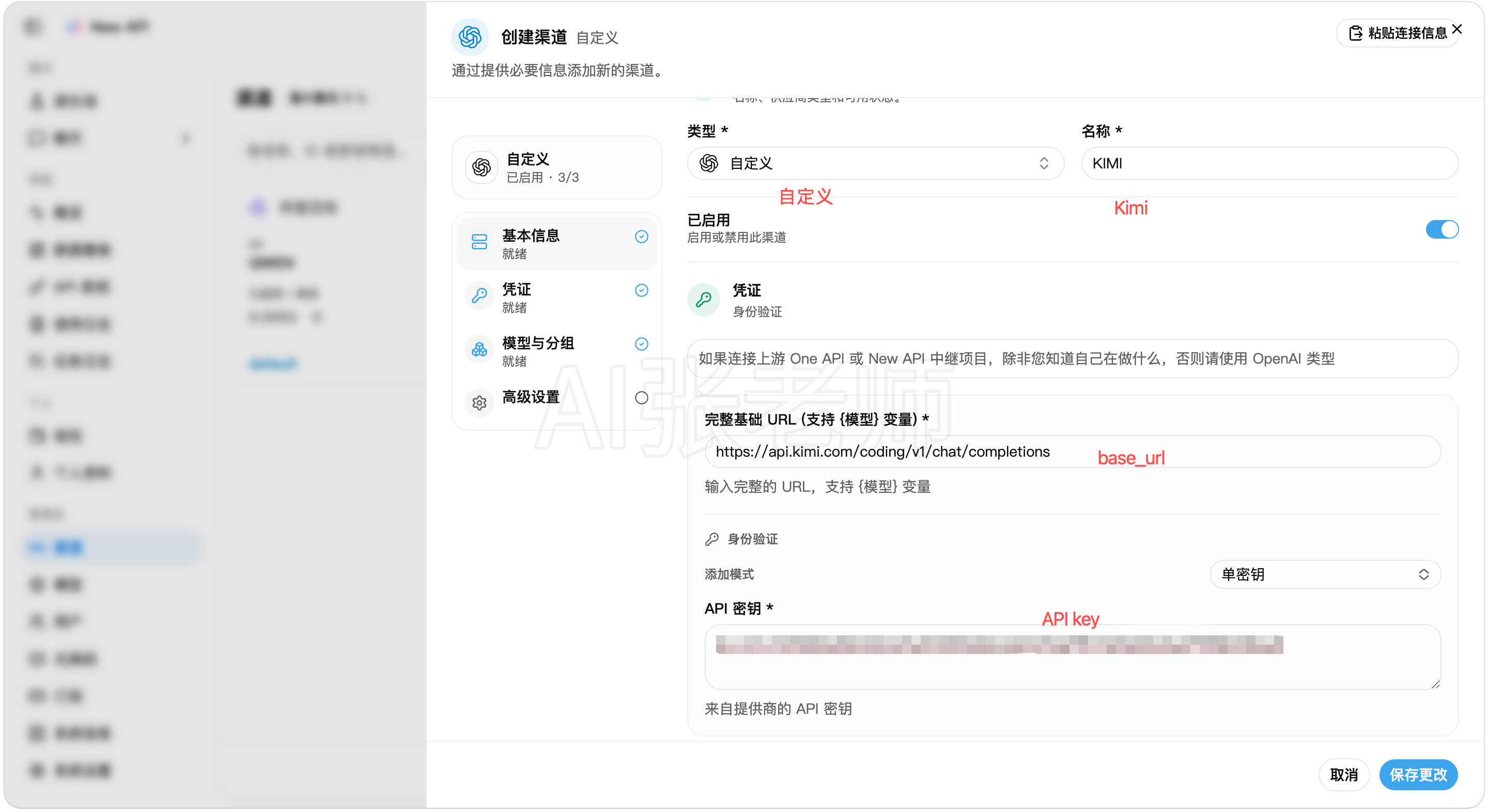Click the One API relay warning notice
1488x812 pixels.
point(1072,358)
